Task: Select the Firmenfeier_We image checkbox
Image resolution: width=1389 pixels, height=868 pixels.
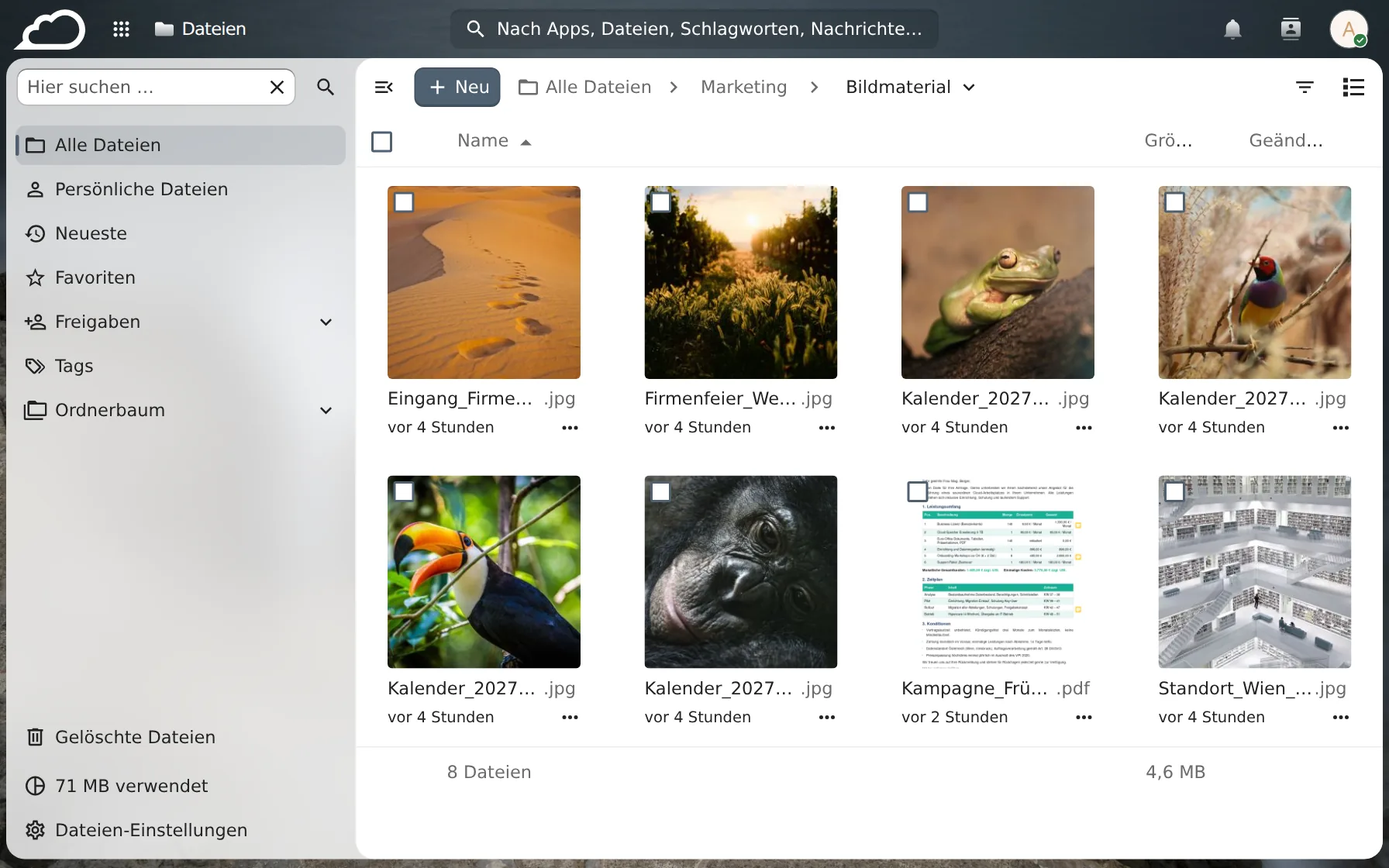Action: coord(661,202)
